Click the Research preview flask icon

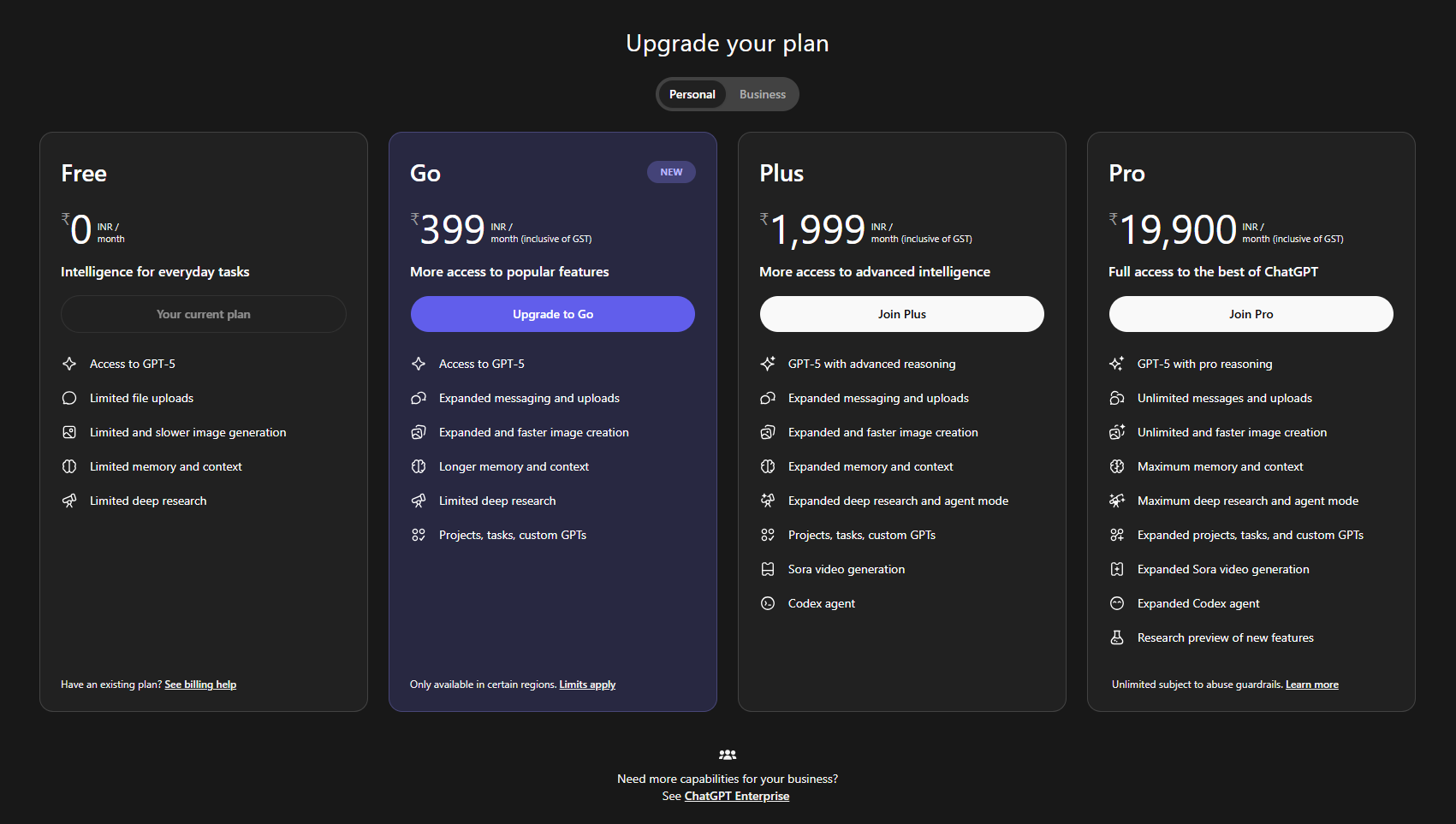[1117, 637]
